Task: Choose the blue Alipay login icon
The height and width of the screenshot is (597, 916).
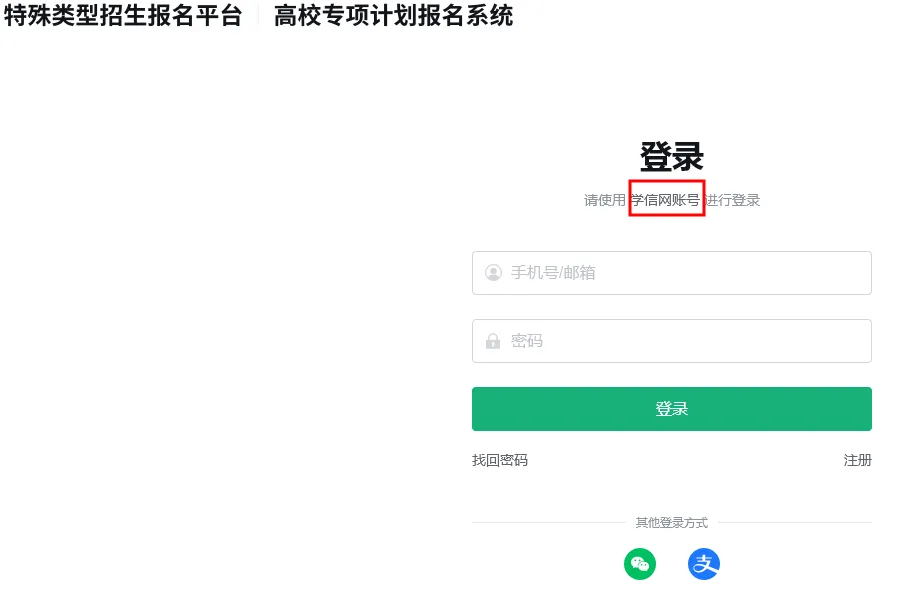Action: click(704, 564)
